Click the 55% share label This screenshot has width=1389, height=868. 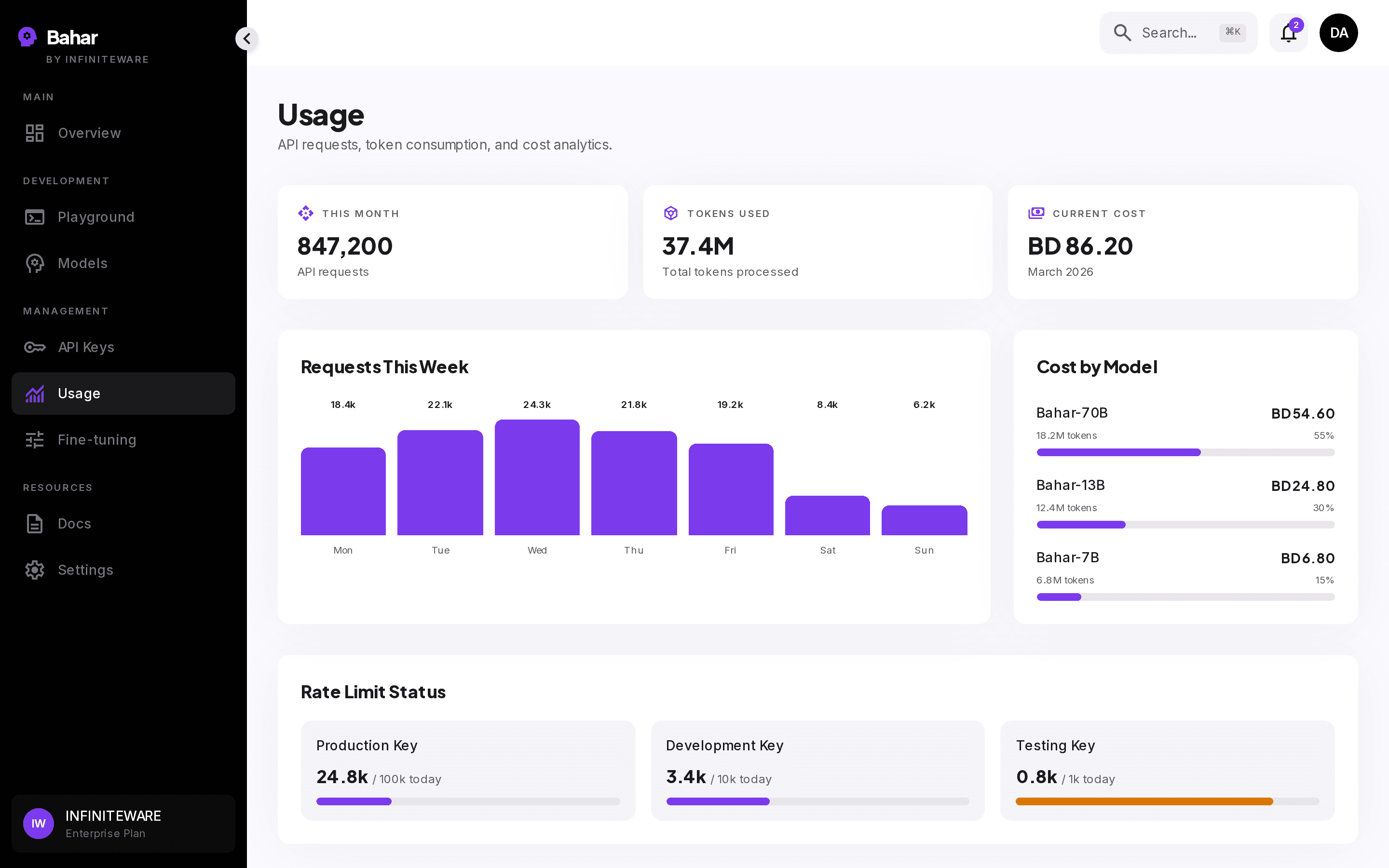tap(1323, 436)
